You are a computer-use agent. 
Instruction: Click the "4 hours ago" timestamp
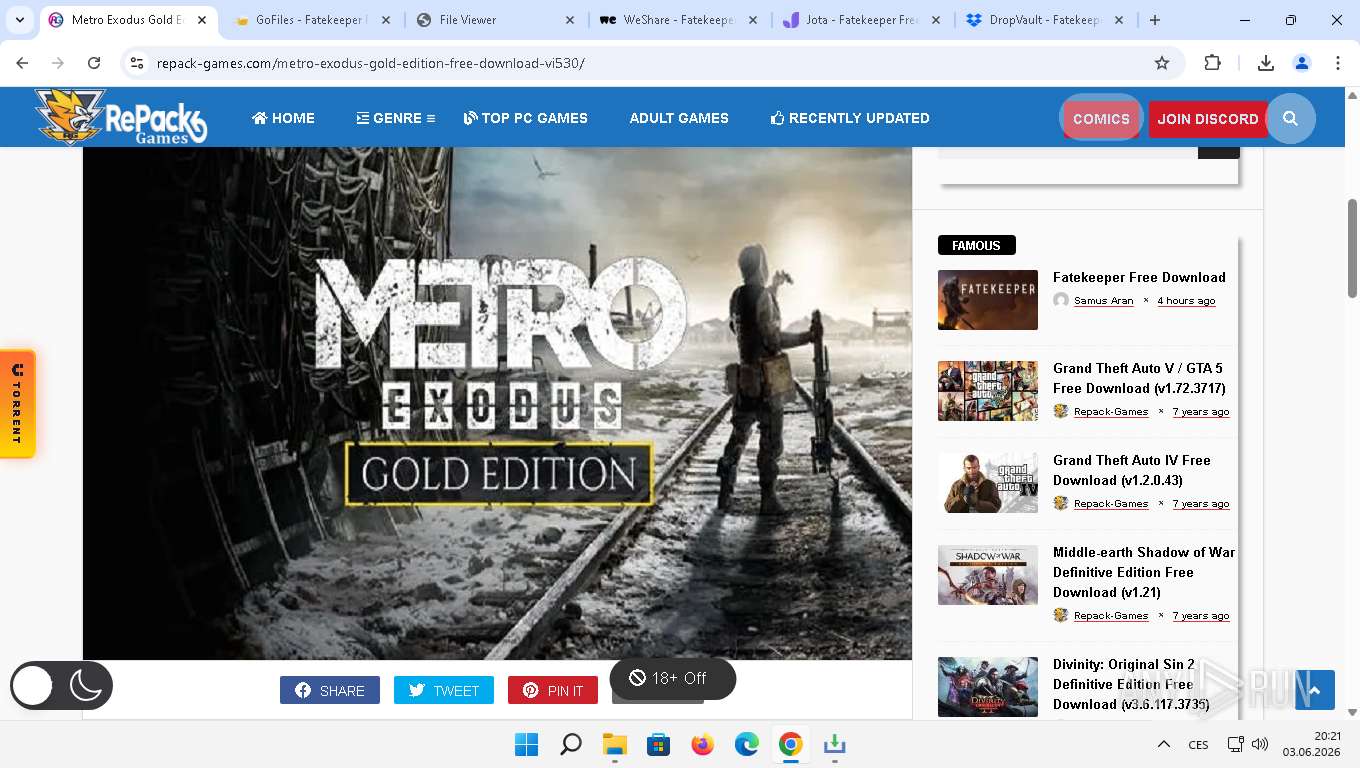[x=1186, y=301]
